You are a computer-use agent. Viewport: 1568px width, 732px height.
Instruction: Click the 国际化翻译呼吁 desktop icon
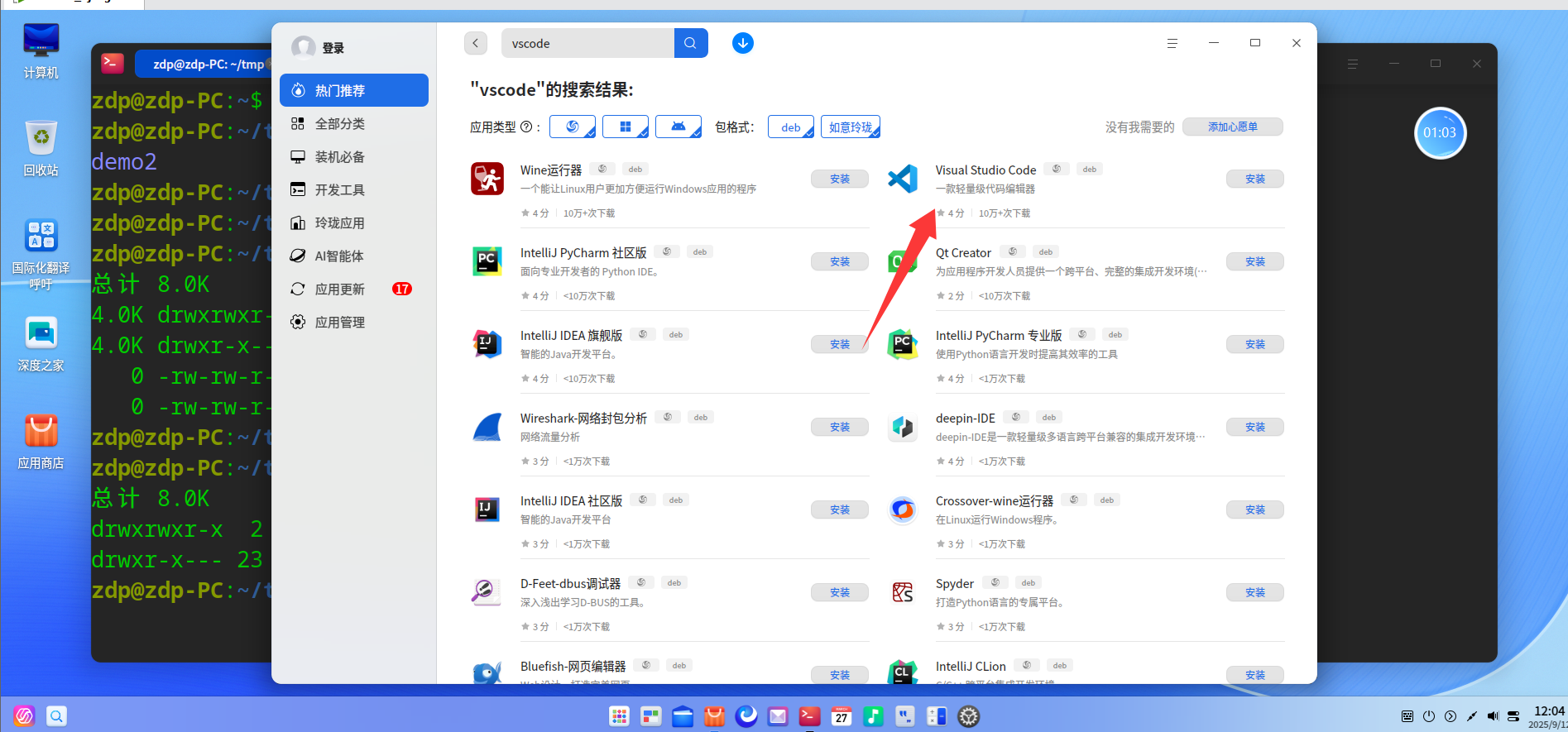[x=41, y=254]
